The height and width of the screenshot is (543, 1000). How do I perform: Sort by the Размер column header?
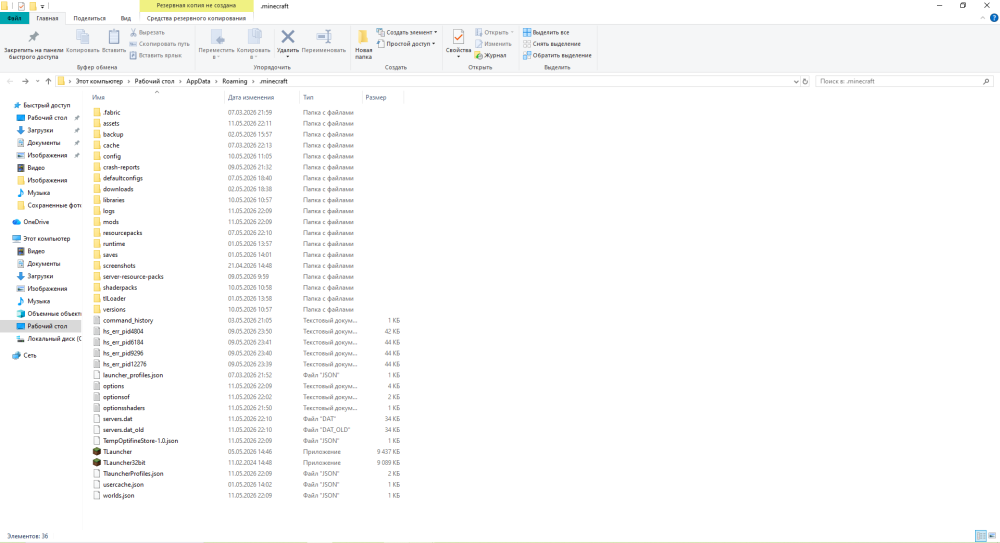pos(376,98)
